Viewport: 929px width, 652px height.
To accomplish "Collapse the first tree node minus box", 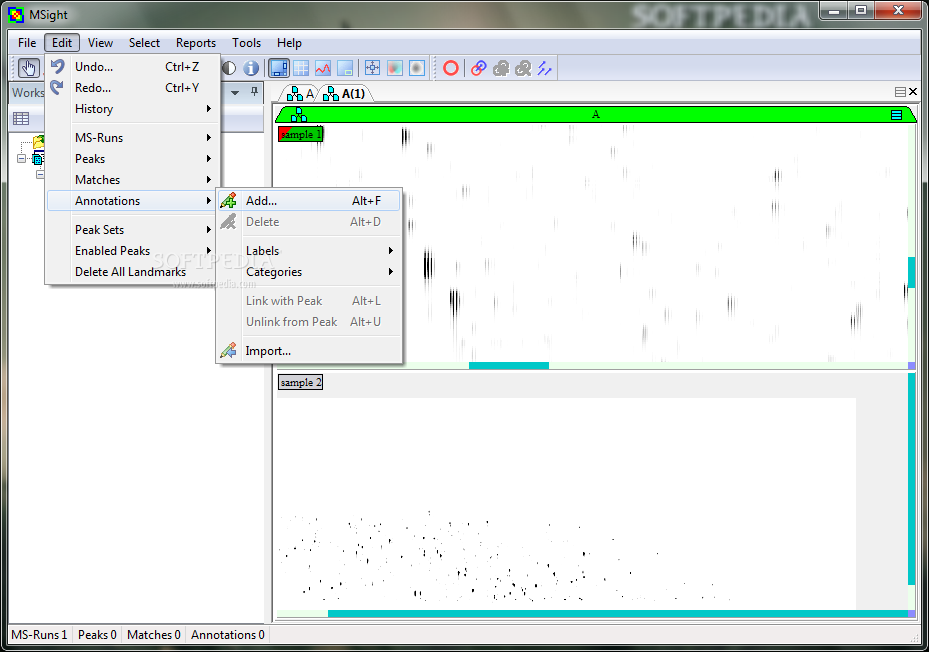I will (21, 158).
